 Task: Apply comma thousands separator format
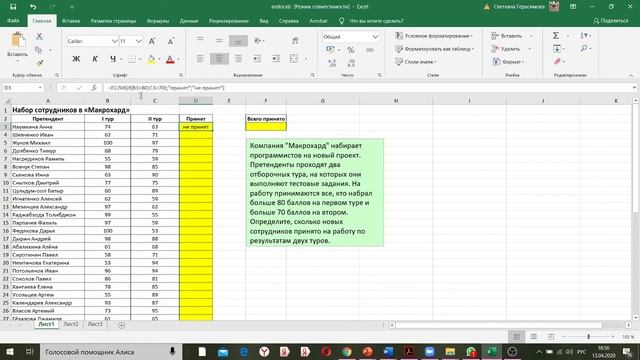pyautogui.click(x=370, y=50)
